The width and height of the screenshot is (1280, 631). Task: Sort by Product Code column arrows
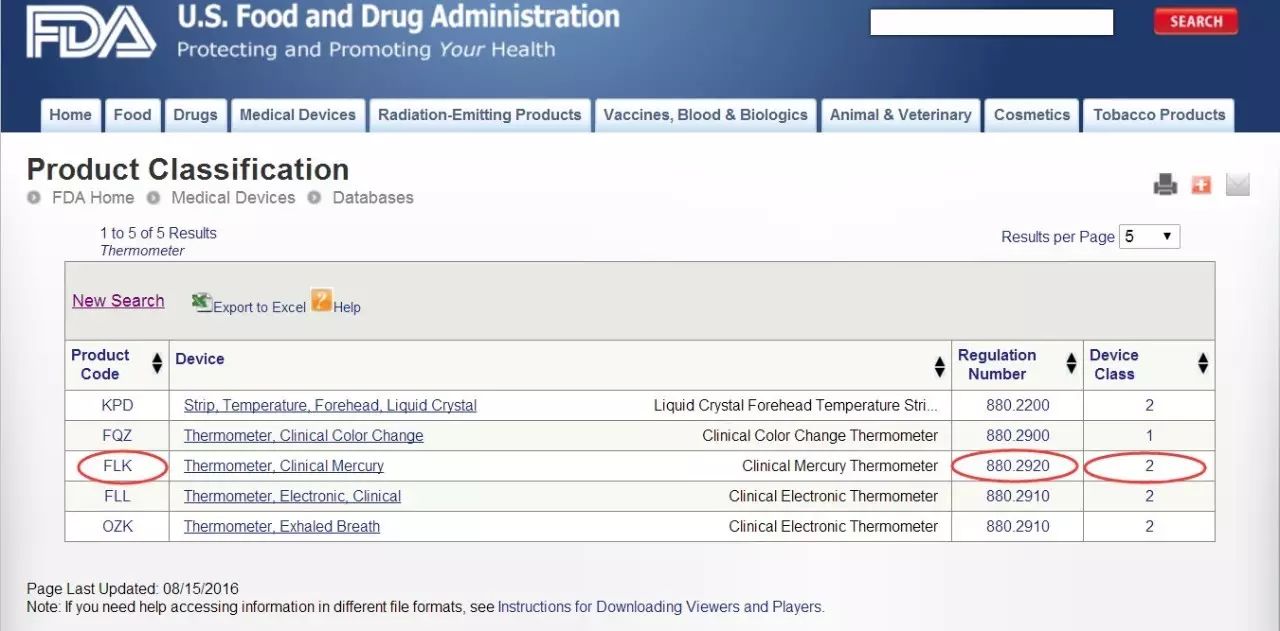[x=157, y=364]
